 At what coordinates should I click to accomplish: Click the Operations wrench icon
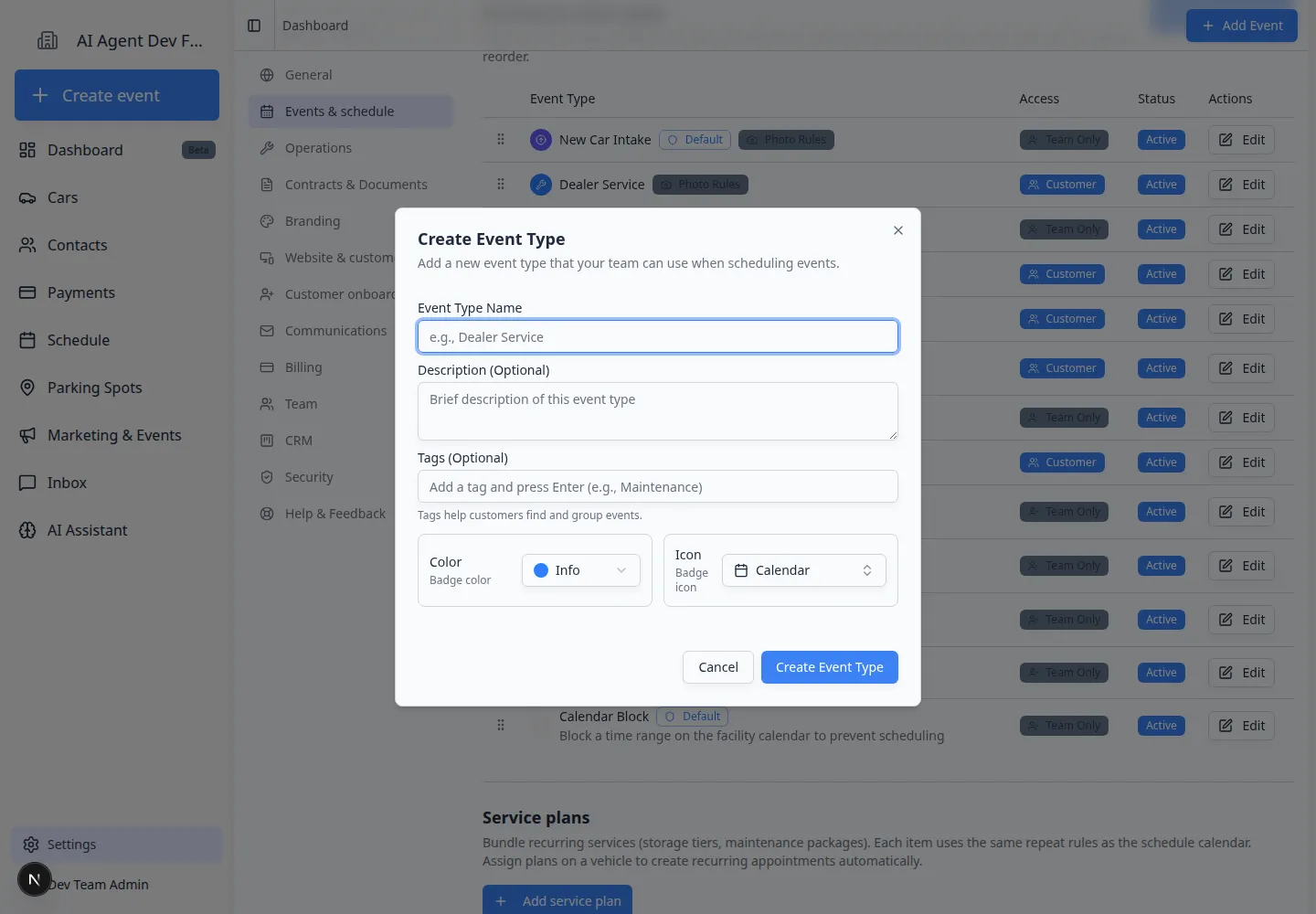(267, 148)
